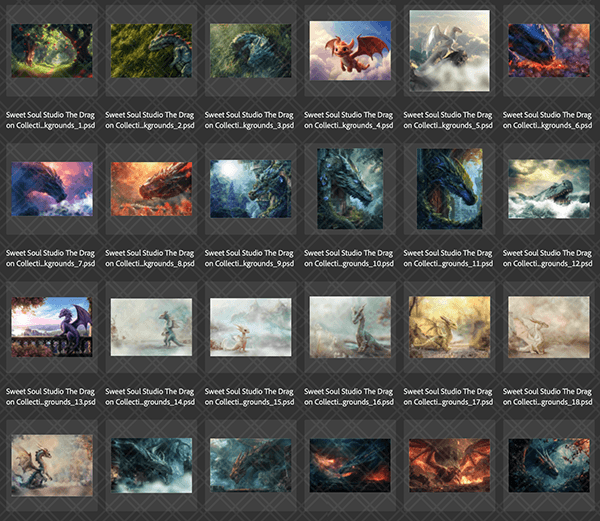Screen dimensions: 600x521
Task: Select thumbnail for grounds_15.psd
Action: pyautogui.click(x=251, y=327)
